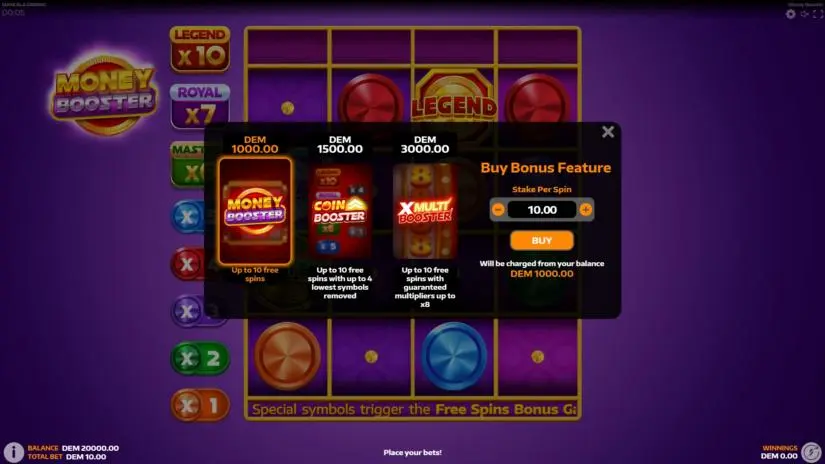
Task: Click the orange x1 multiplier badge
Action: pos(200,405)
